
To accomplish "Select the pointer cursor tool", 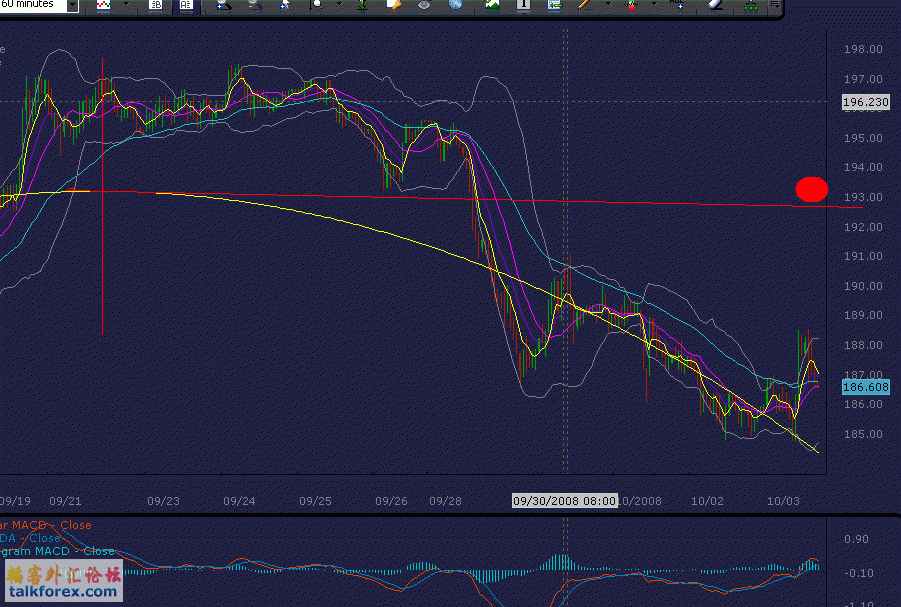I will coord(285,5).
